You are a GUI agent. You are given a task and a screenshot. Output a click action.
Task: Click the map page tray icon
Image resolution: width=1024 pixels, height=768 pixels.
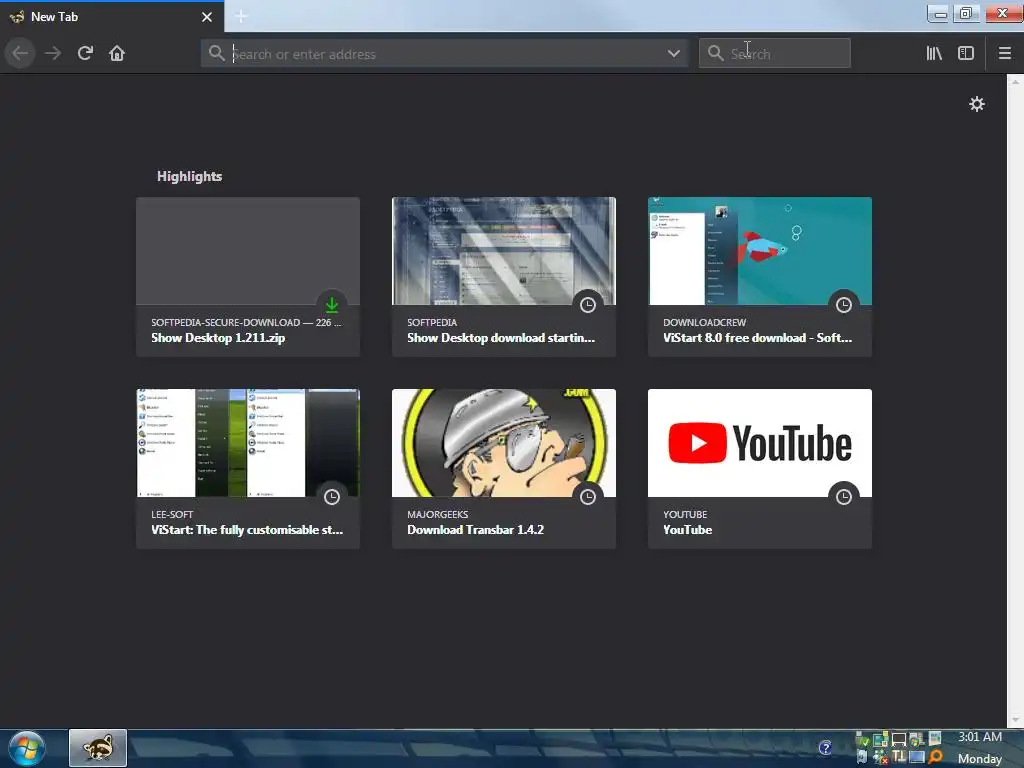[x=935, y=739]
